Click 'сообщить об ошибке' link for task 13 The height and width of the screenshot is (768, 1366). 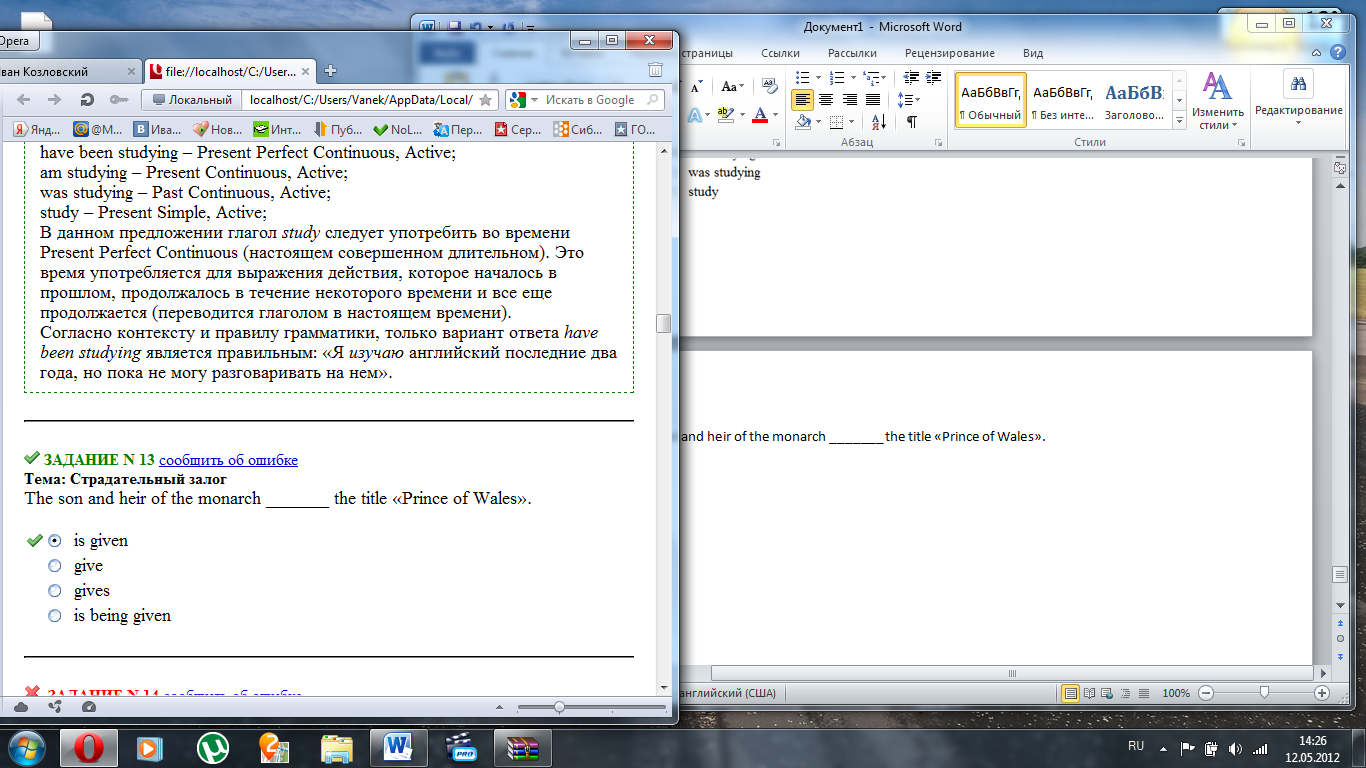coord(228,460)
